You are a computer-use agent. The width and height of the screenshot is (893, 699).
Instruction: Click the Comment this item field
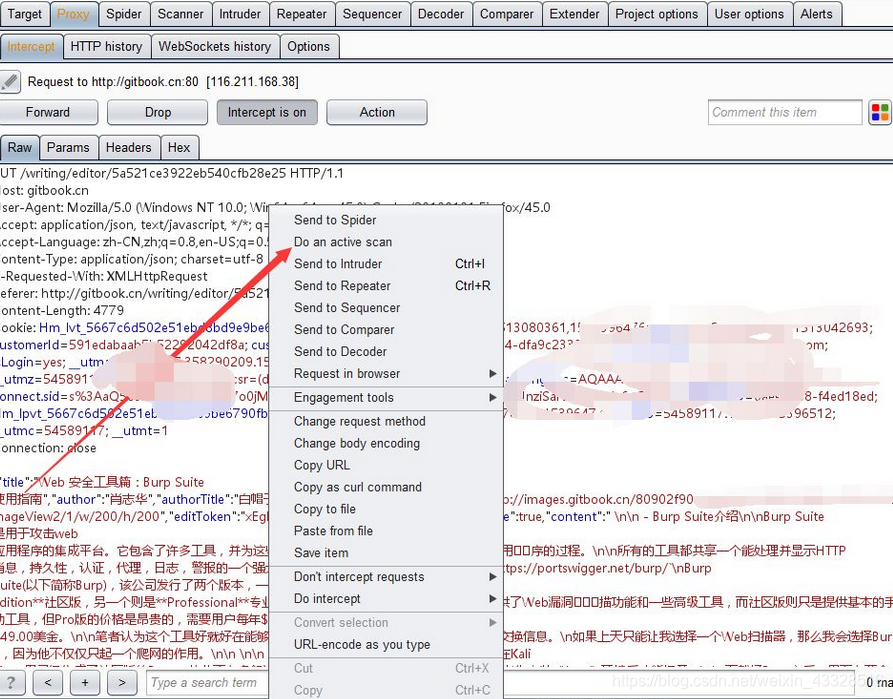[785, 112]
